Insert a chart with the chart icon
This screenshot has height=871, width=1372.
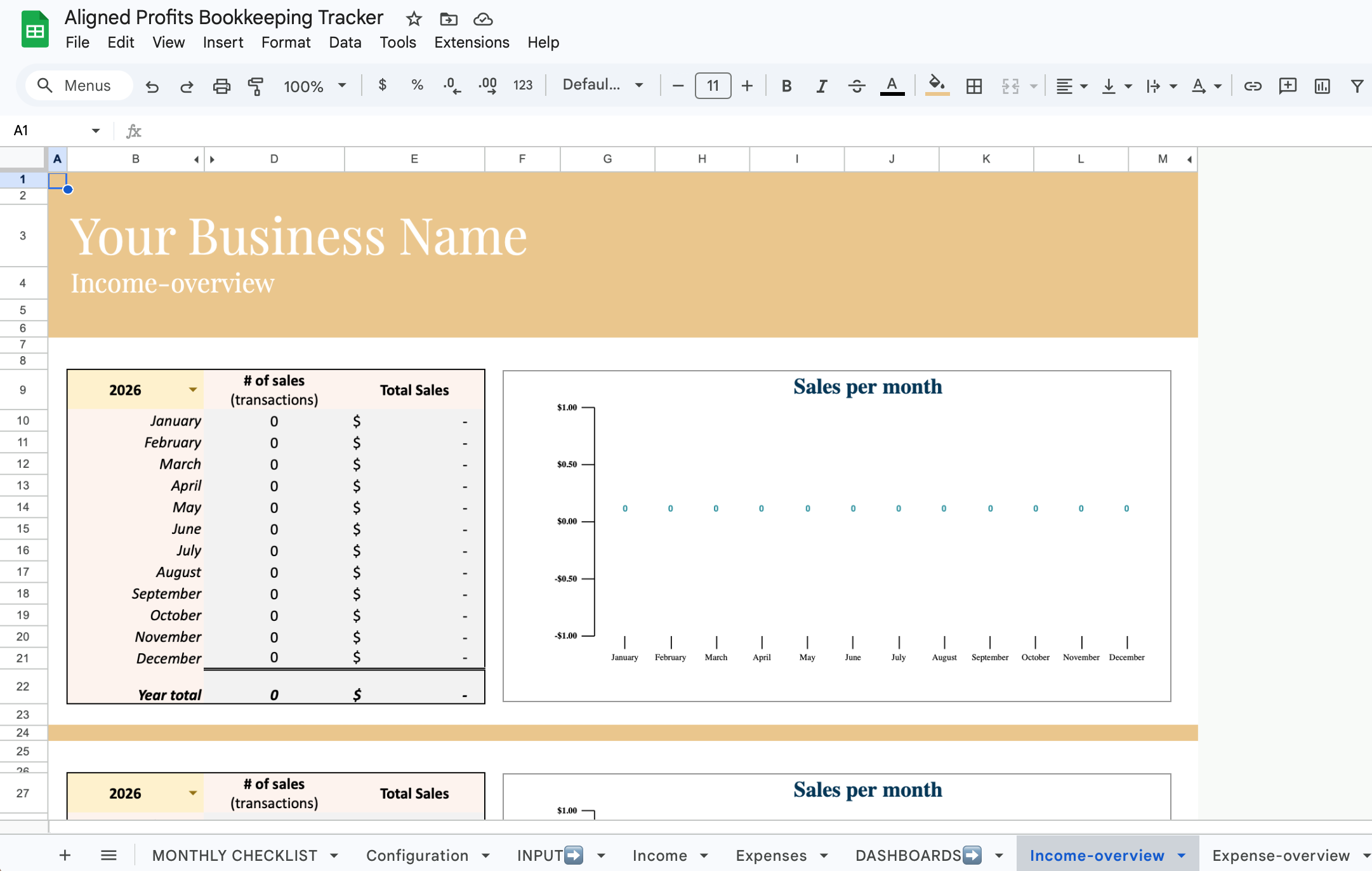(x=1322, y=86)
